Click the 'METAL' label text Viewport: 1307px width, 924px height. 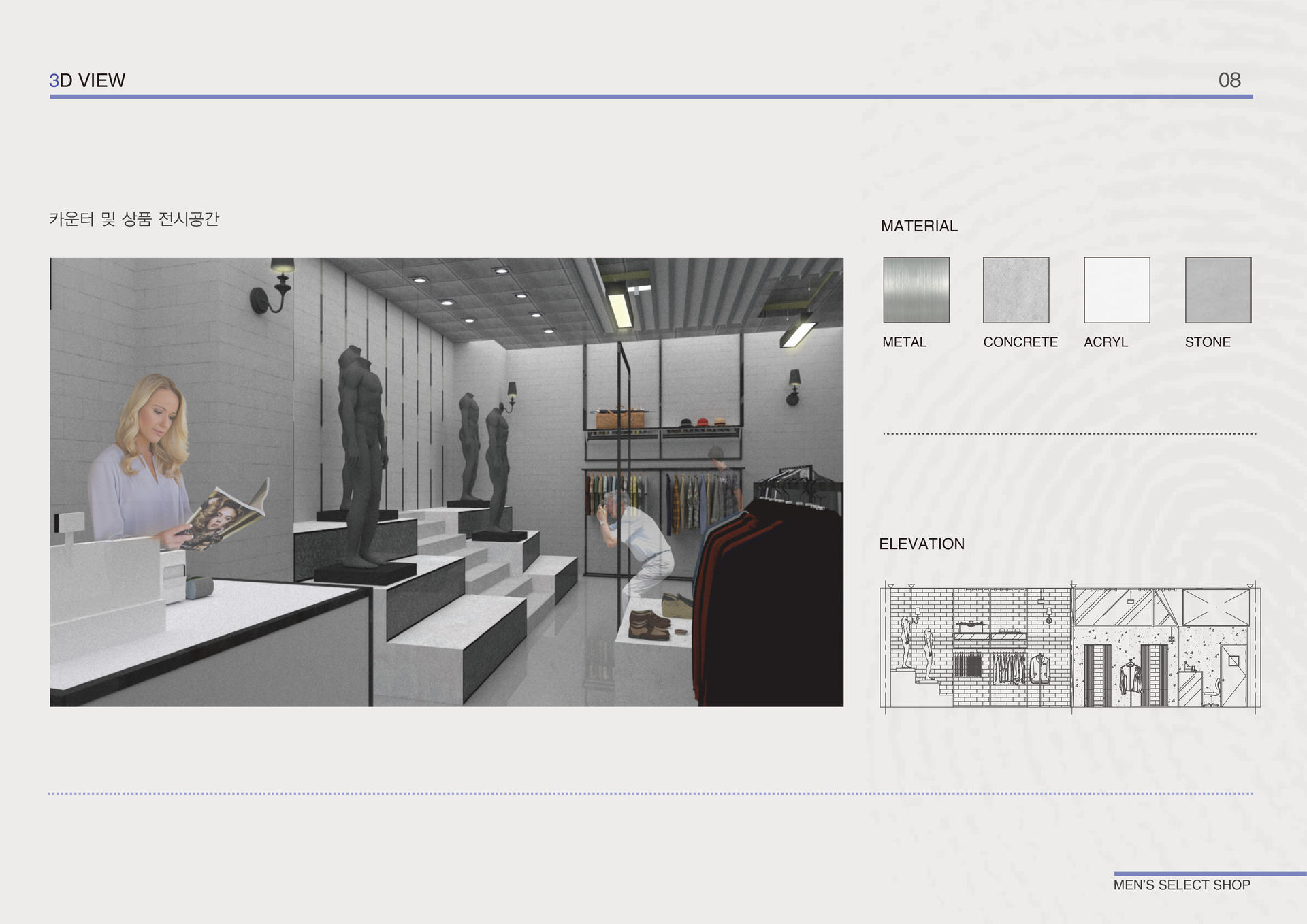905,342
